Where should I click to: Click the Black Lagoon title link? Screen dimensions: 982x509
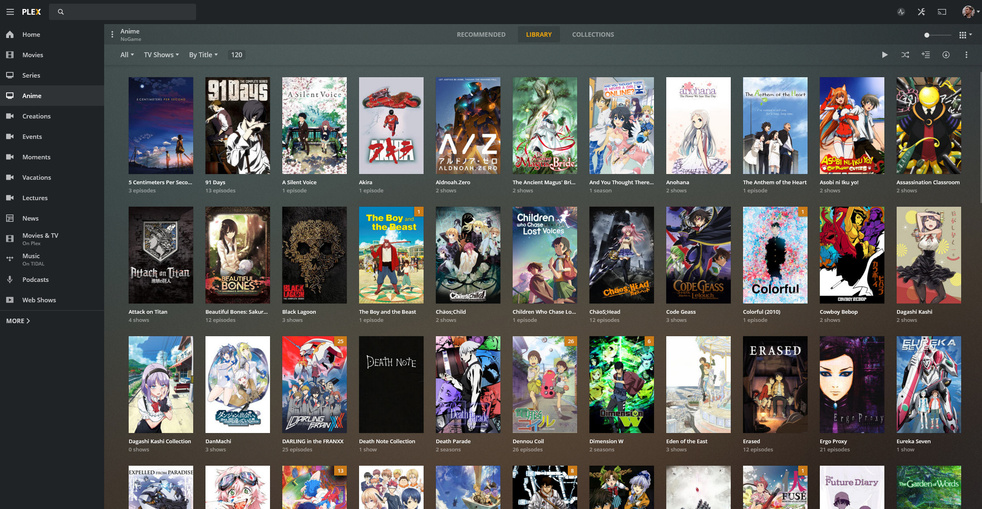pos(299,312)
